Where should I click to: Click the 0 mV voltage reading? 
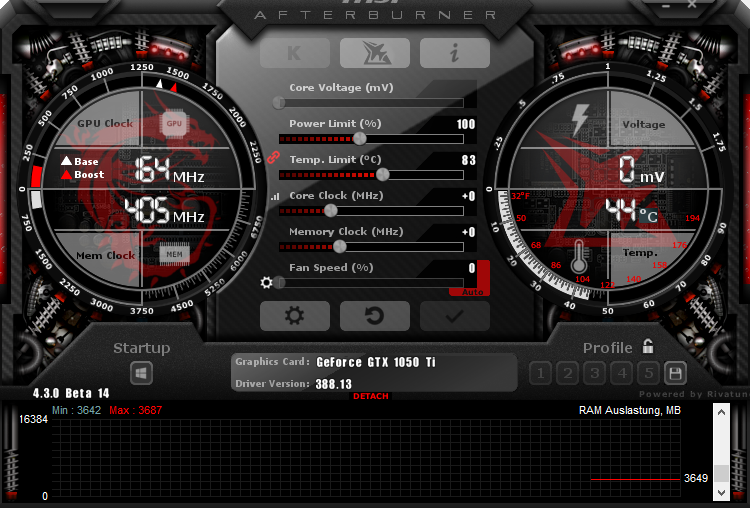click(641, 170)
